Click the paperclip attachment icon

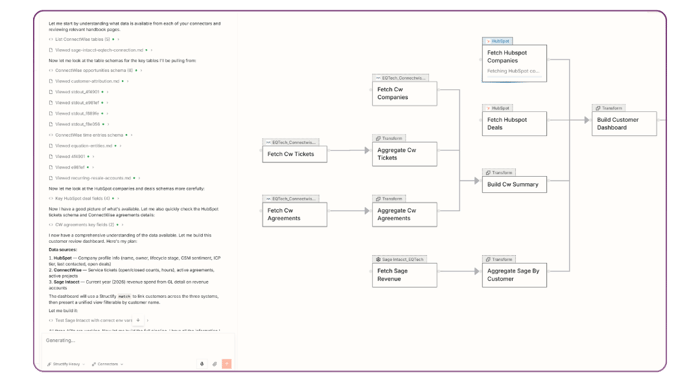215,364
